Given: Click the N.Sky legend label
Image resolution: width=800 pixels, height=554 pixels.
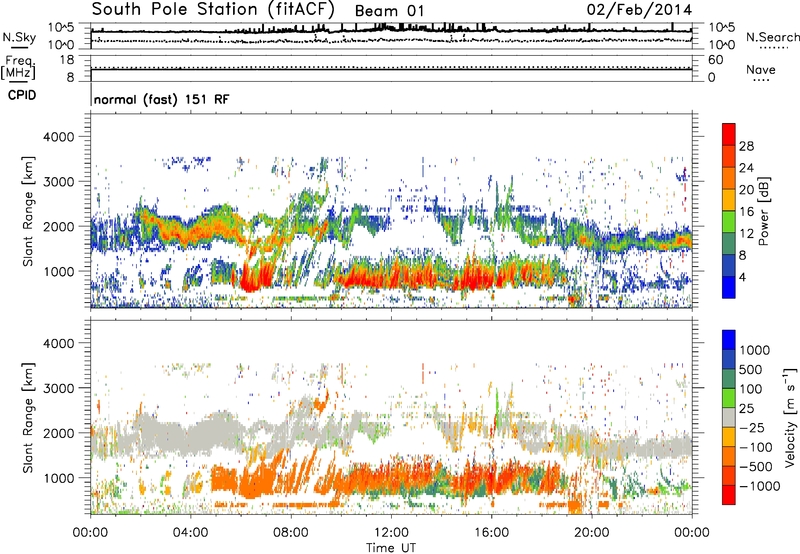Looking at the screenshot, I should [x=19, y=37].
